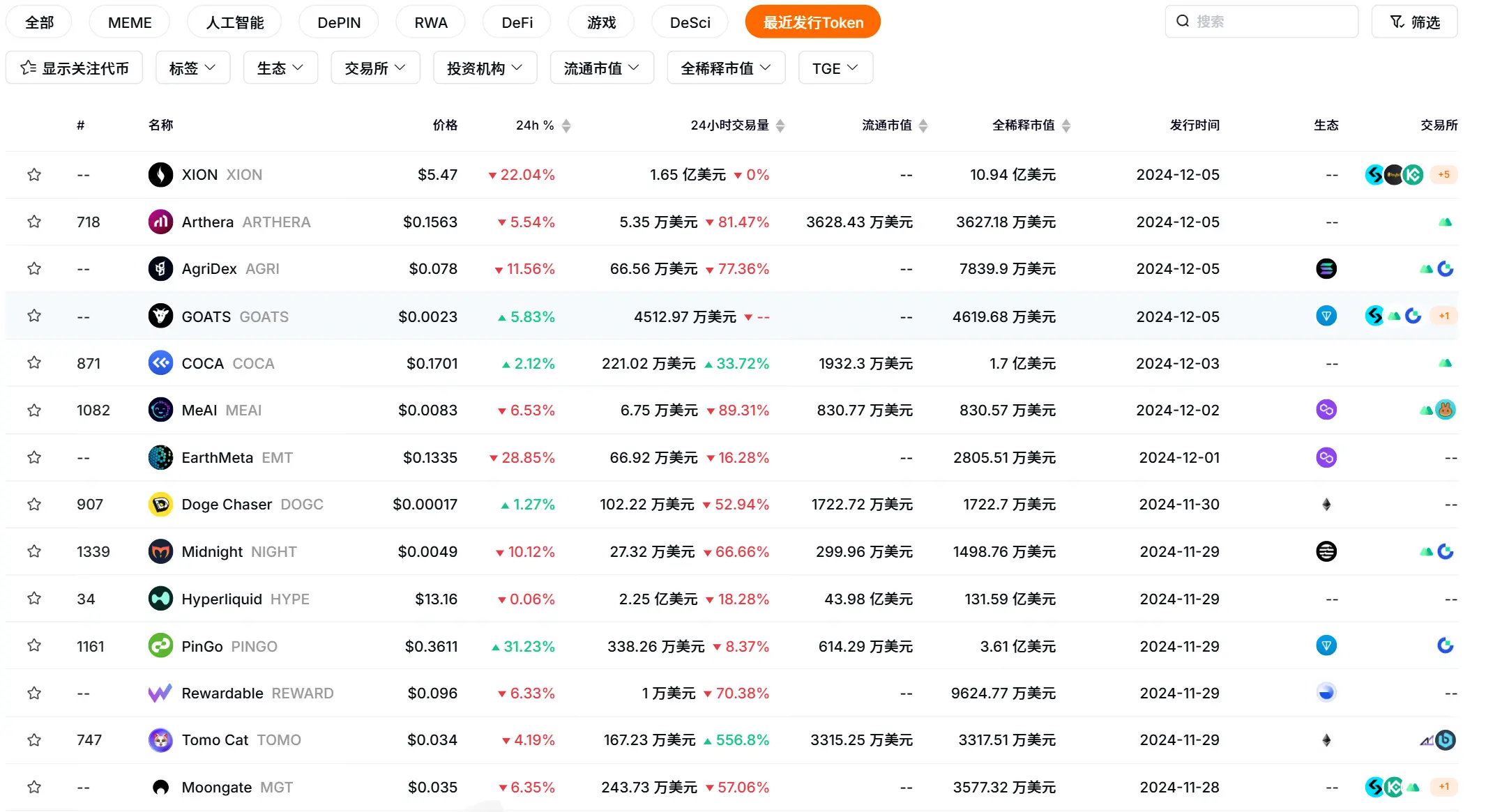
Task: Toggle the star next to COCA
Action: pos(34,362)
